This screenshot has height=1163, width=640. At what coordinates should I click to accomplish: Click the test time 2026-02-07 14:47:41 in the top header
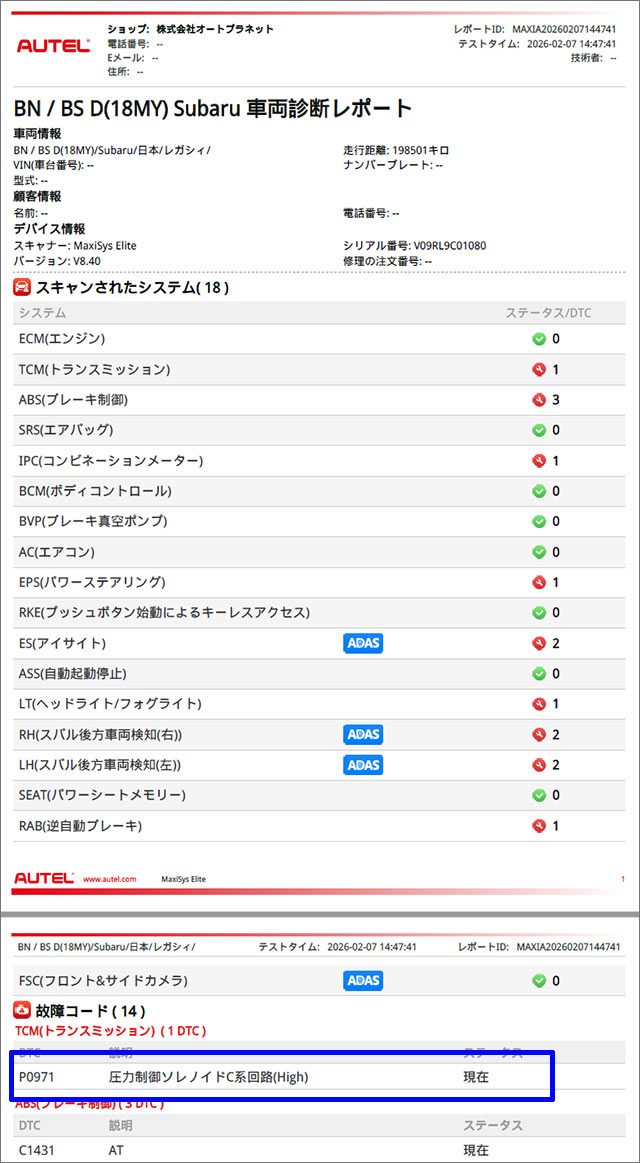(x=572, y=44)
